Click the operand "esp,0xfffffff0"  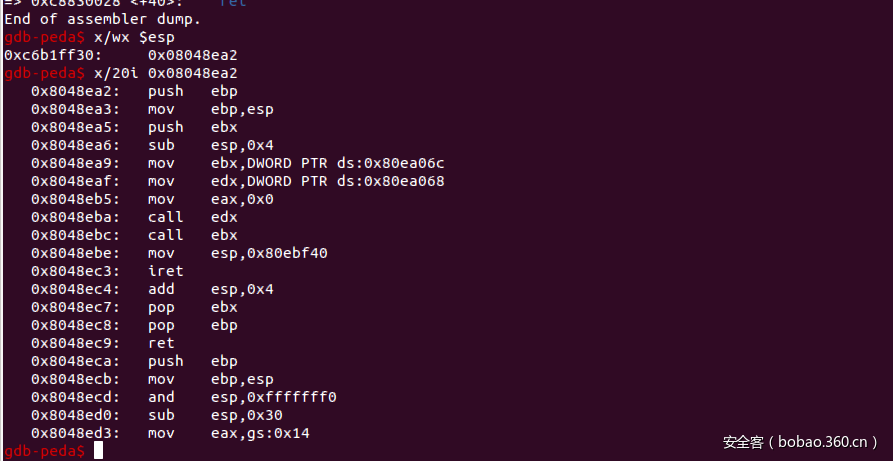pos(273,397)
